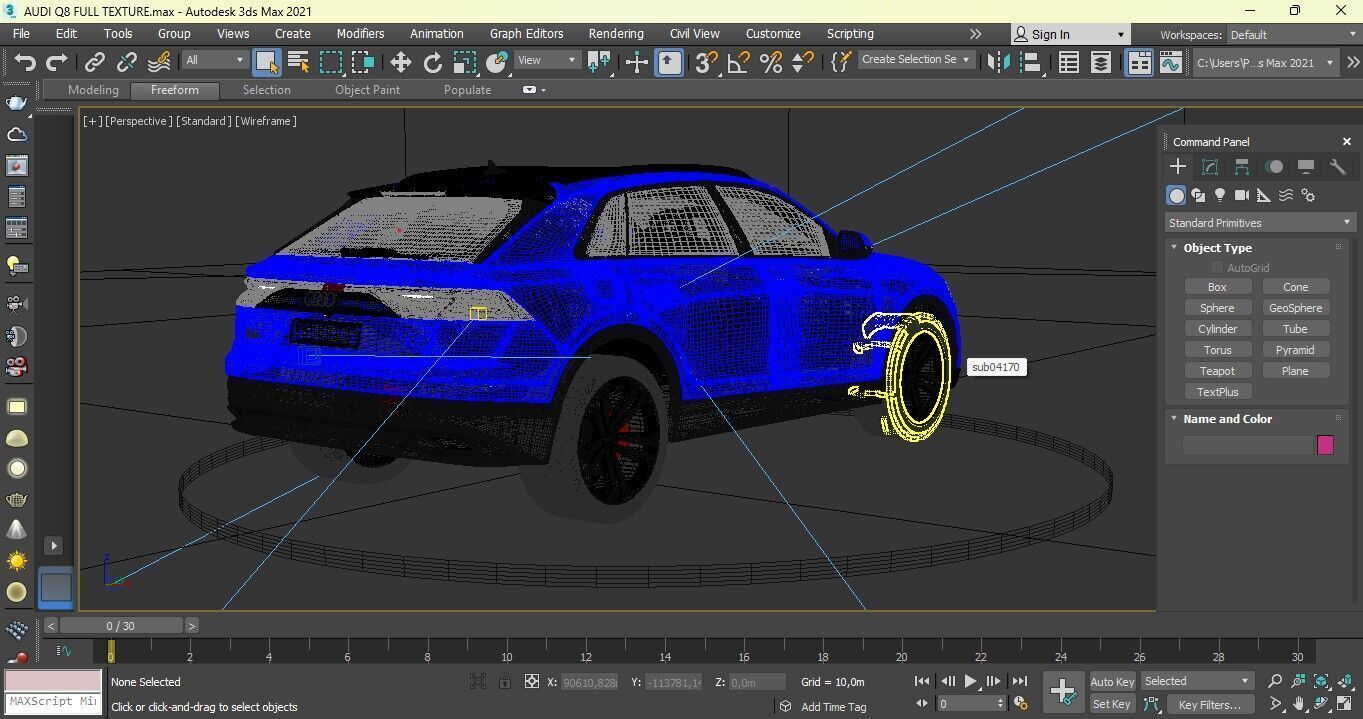The image size is (1363, 719).
Task: Switch to the Populate ribbon tab
Action: click(x=467, y=90)
